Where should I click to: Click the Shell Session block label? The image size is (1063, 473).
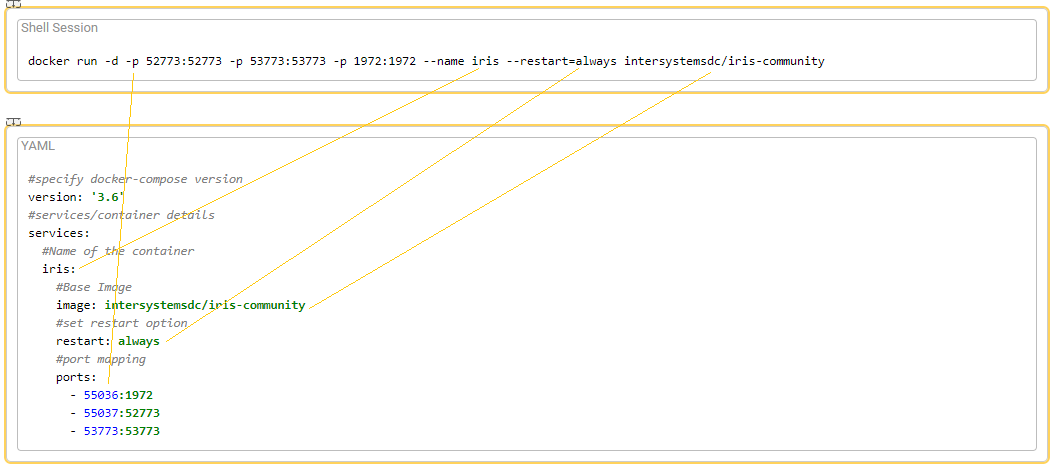(59, 28)
